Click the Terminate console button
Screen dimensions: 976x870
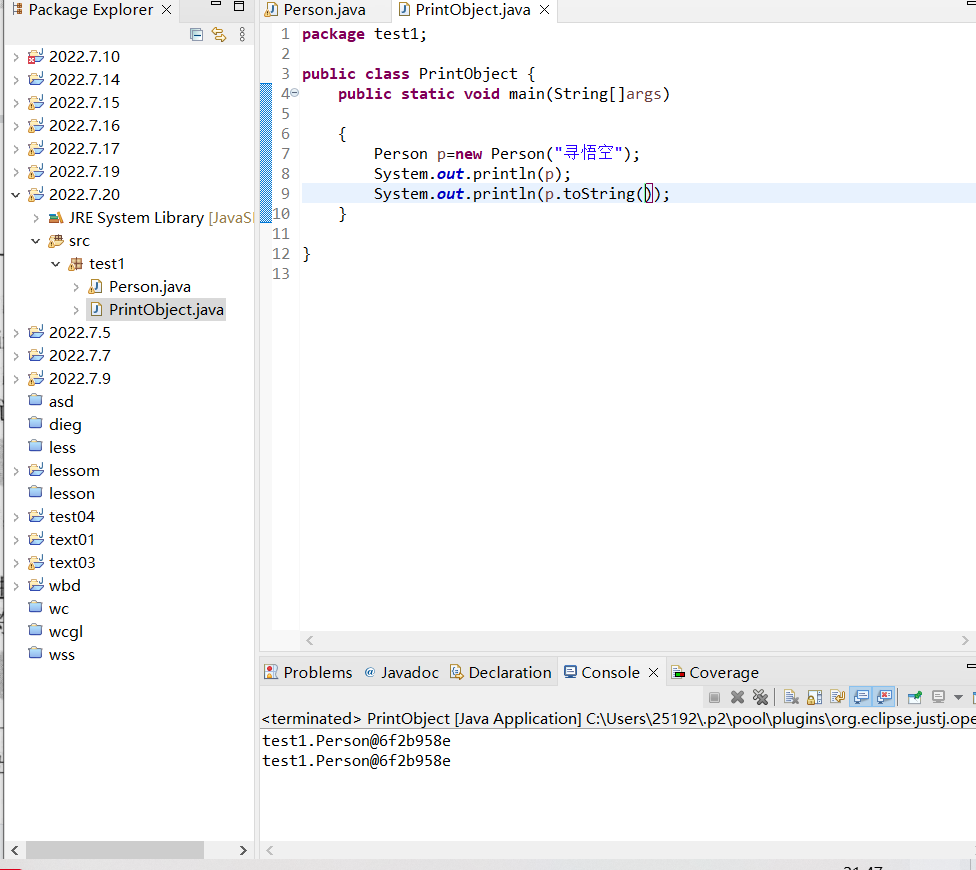point(715,698)
